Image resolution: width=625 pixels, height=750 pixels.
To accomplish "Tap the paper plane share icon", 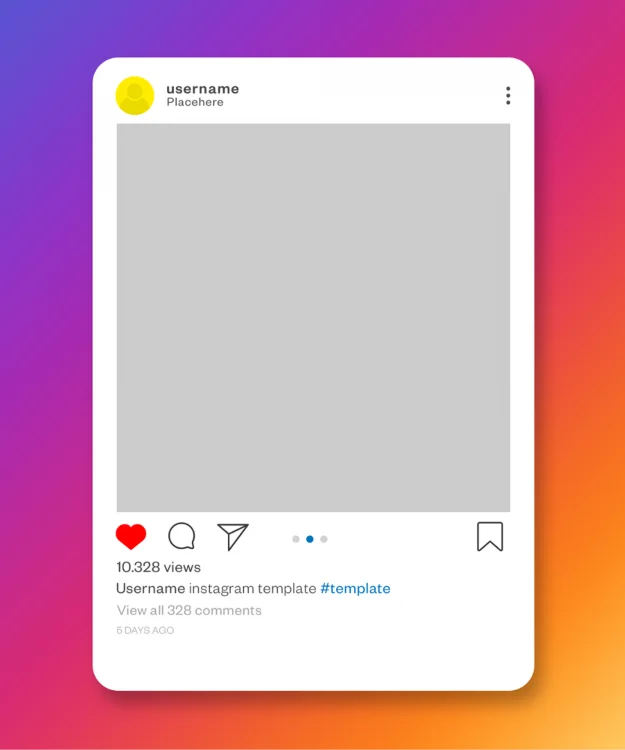I will (x=233, y=536).
